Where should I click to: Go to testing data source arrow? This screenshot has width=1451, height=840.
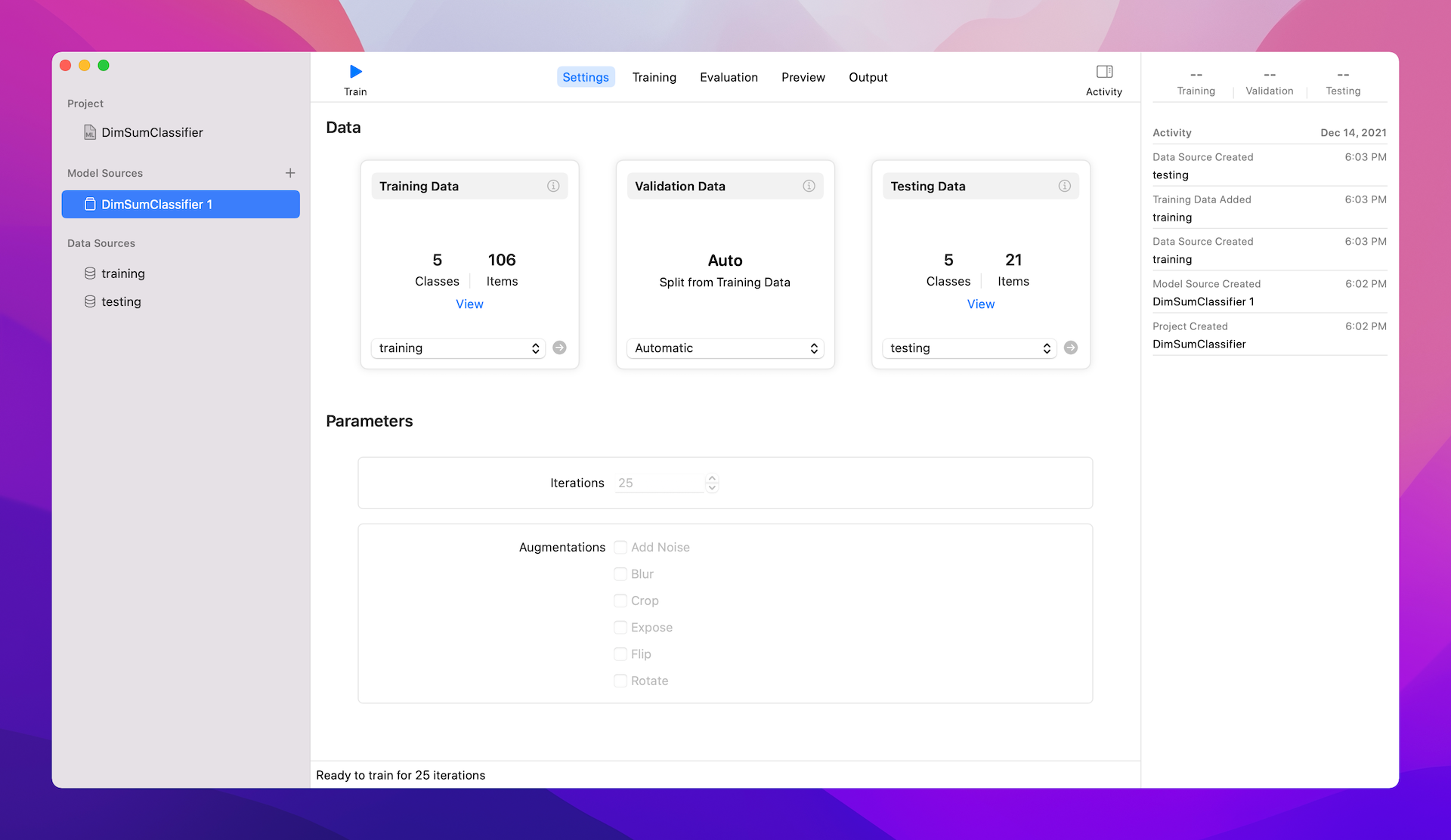tap(1071, 347)
